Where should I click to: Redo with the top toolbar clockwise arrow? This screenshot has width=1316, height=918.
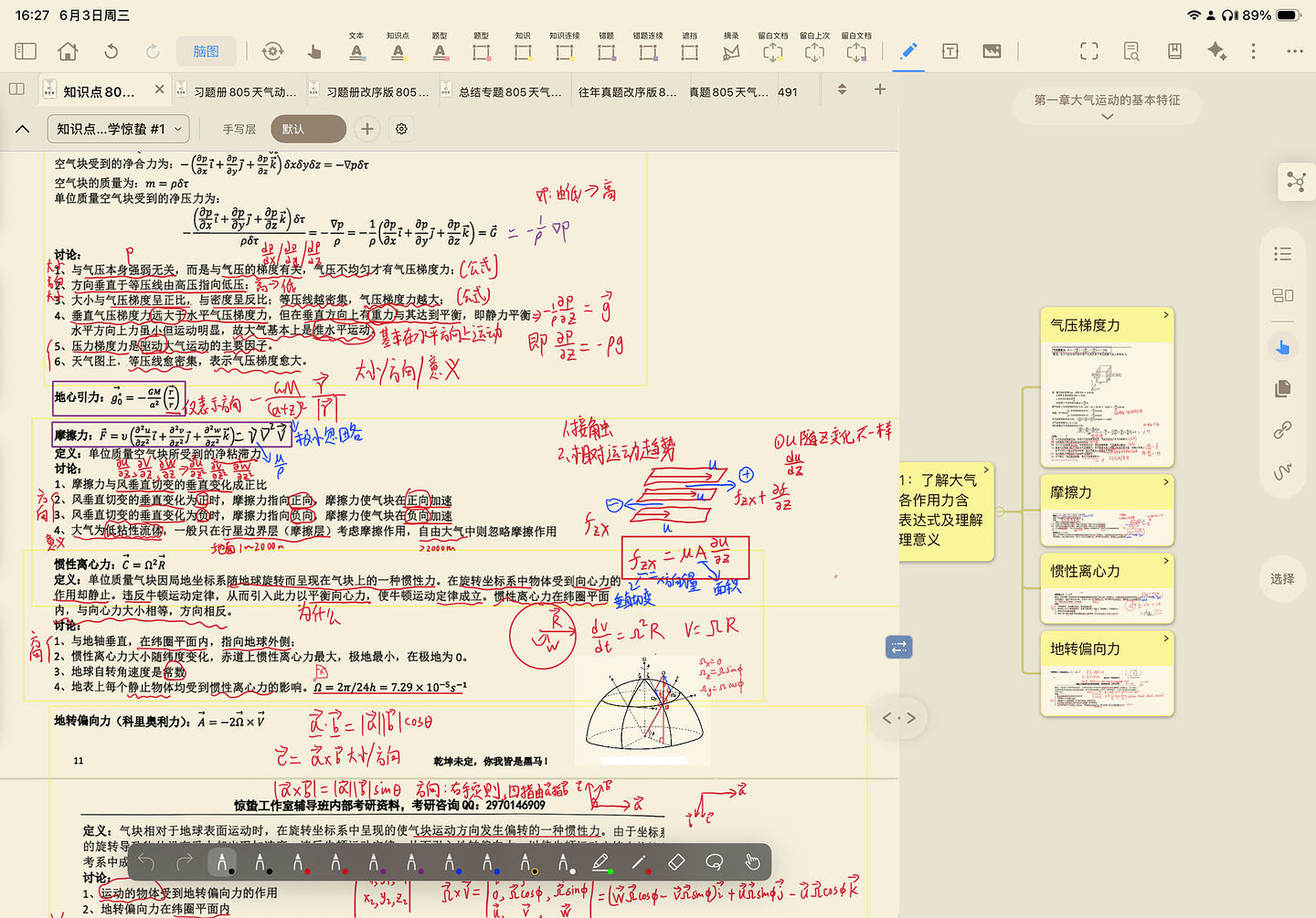(x=153, y=51)
